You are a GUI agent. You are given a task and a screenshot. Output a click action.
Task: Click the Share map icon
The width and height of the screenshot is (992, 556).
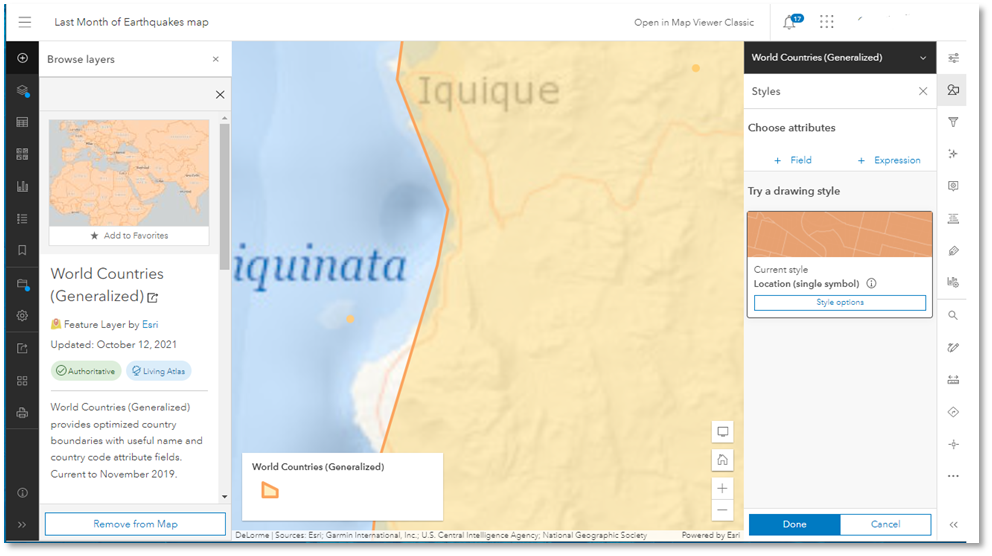22,349
